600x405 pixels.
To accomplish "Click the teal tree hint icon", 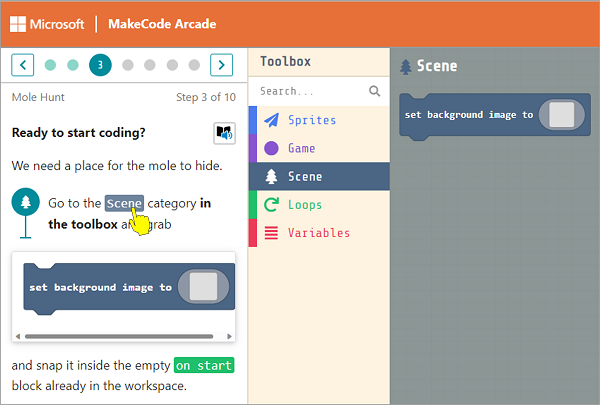I will tap(26, 202).
